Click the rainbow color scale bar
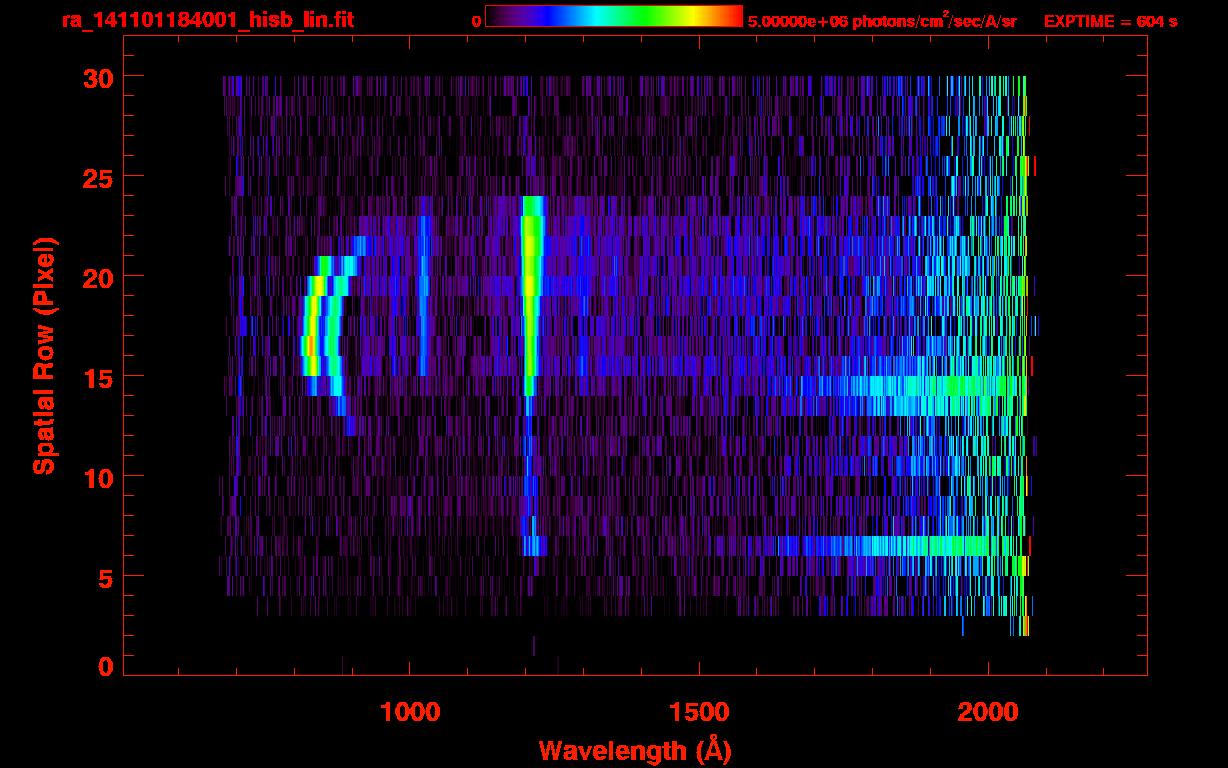Screen dimensions: 1228x768 614,16
